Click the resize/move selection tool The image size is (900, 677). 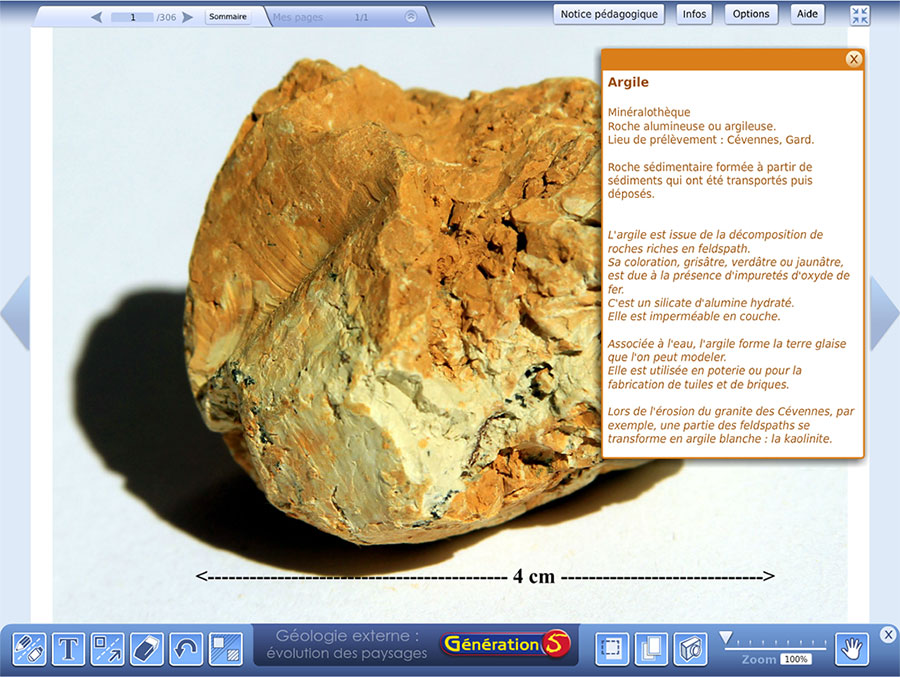[107, 649]
